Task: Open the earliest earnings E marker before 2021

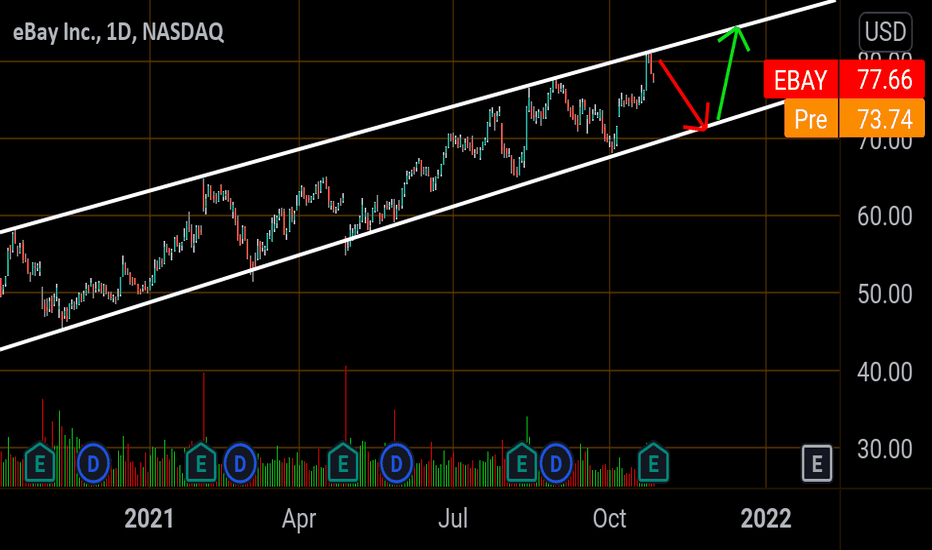Action: (x=40, y=463)
